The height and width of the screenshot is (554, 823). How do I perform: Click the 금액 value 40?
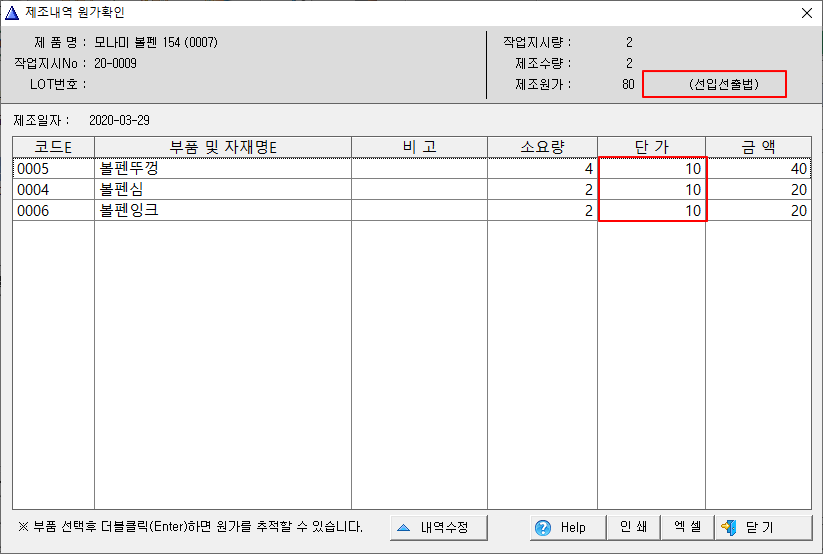coord(798,169)
